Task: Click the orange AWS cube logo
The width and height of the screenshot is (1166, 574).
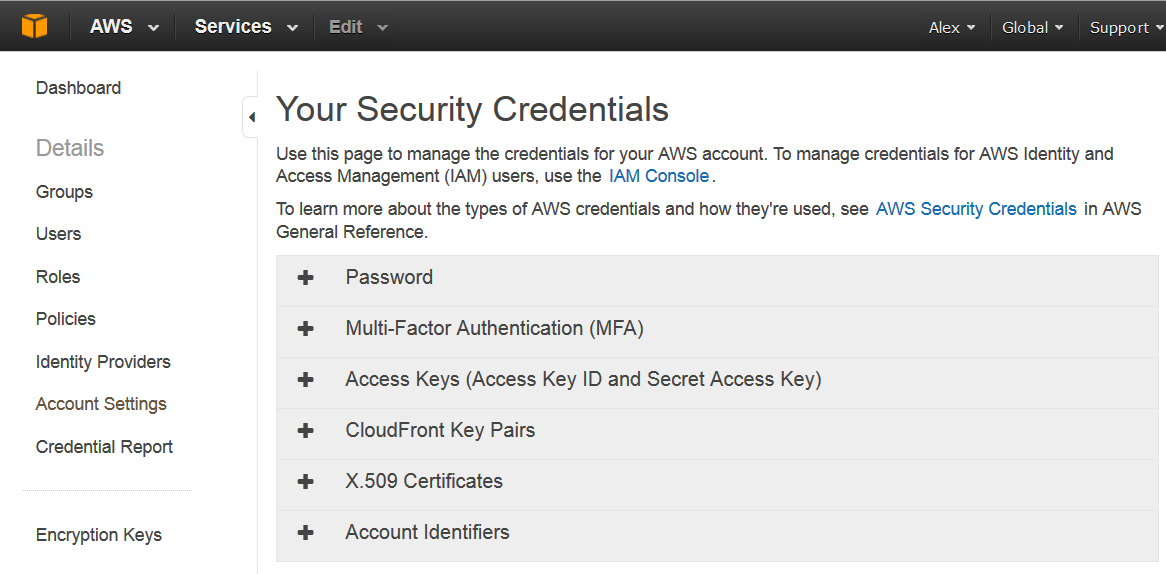Action: coord(34,27)
